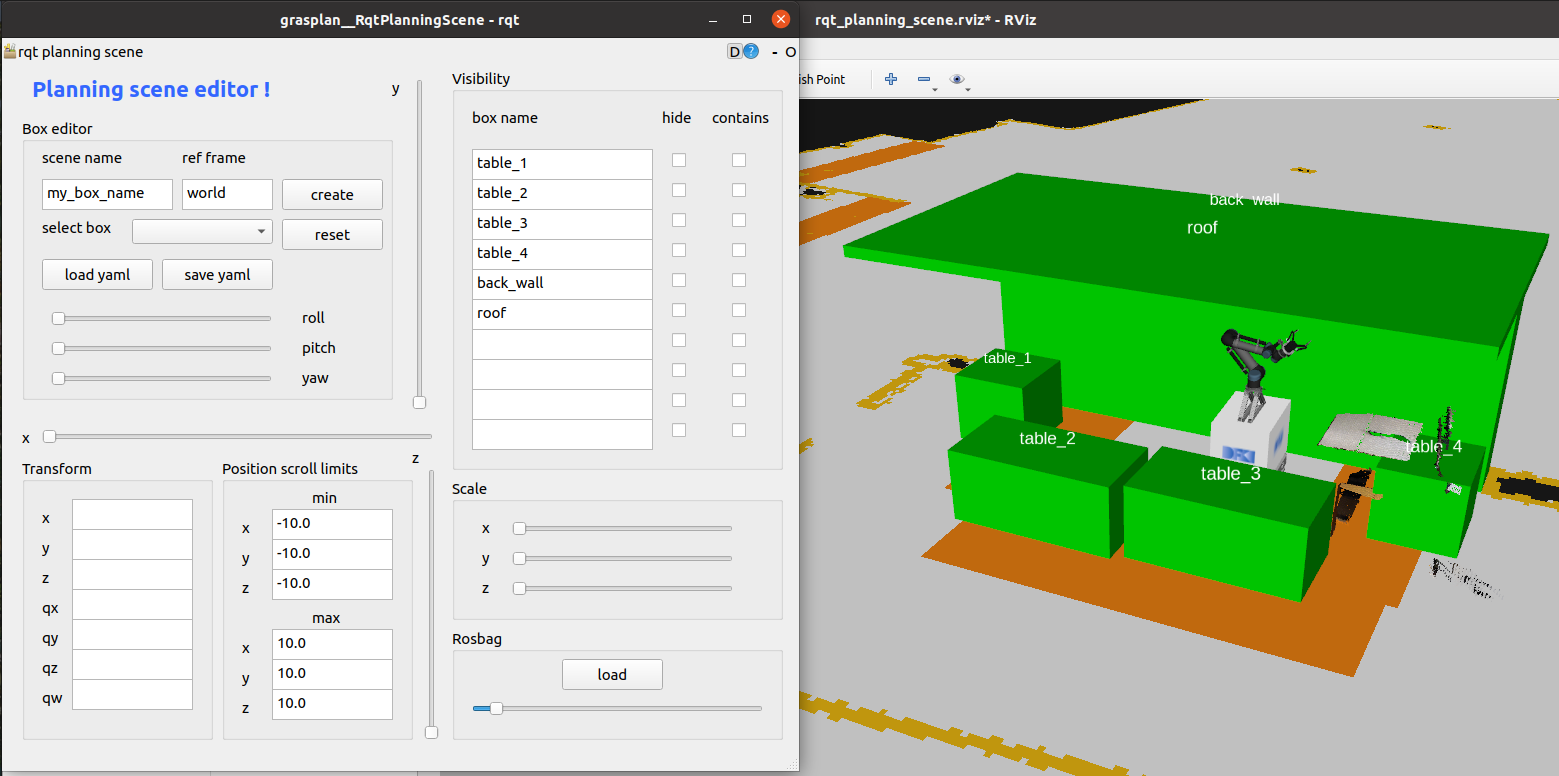Click the load yaml button

click(x=97, y=274)
